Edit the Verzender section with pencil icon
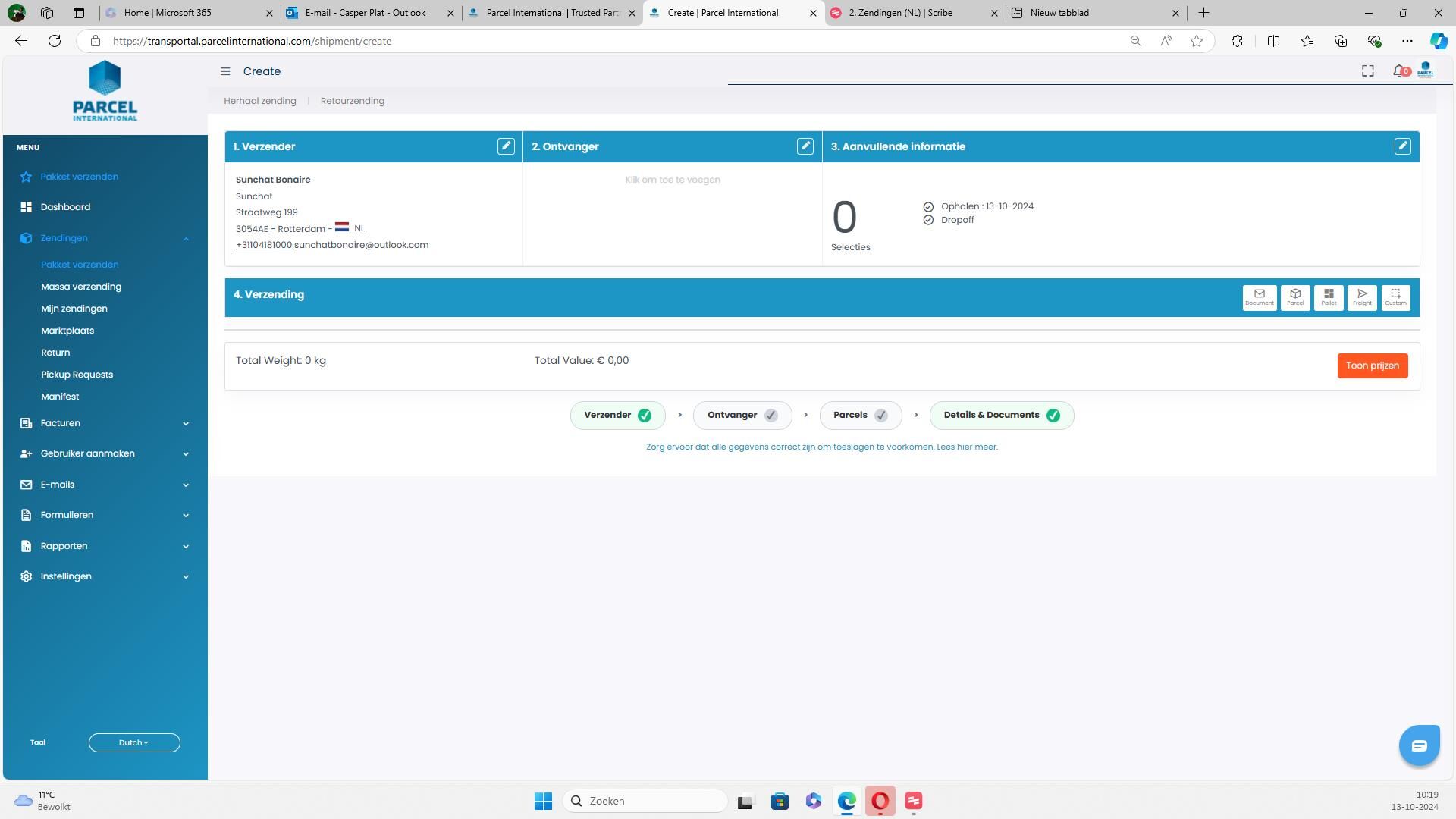 506,146
